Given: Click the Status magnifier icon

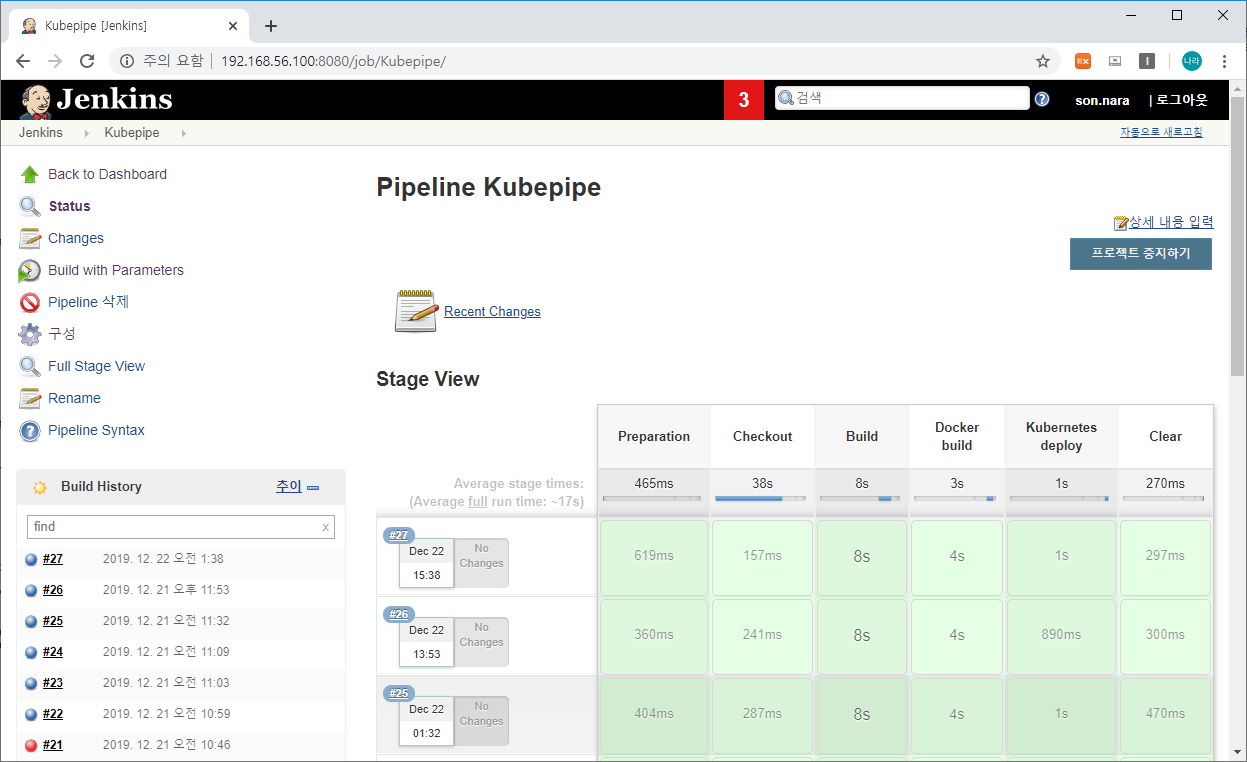Looking at the screenshot, I should tap(30, 206).
